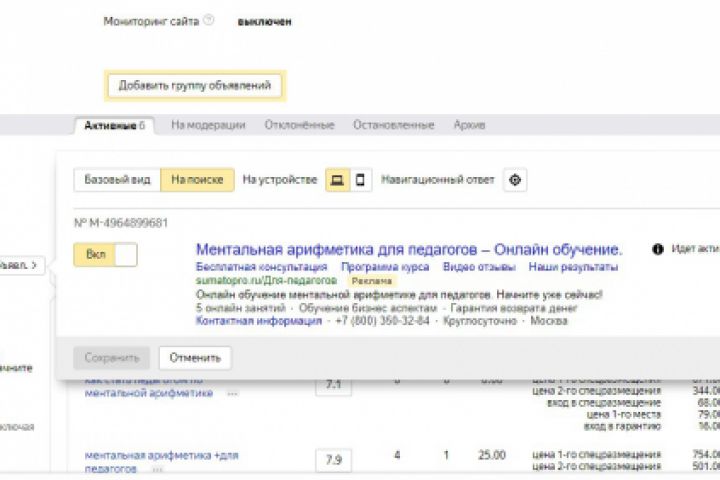
Task: Click the help icon next to Мониторинг сайта
Action: coord(209,20)
